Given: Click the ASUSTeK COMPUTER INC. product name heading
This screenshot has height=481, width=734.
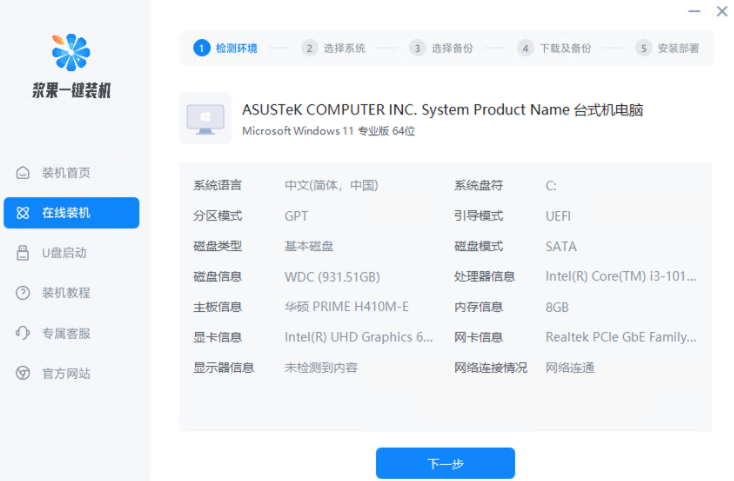Looking at the screenshot, I should tap(442, 110).
